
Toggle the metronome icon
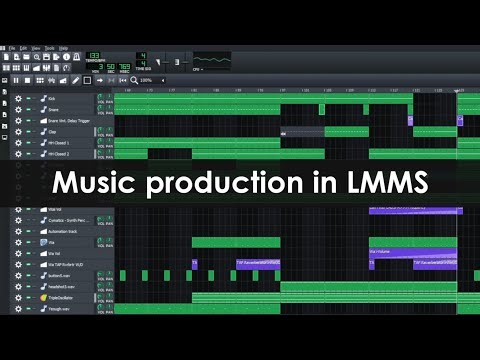[x=76, y=57]
